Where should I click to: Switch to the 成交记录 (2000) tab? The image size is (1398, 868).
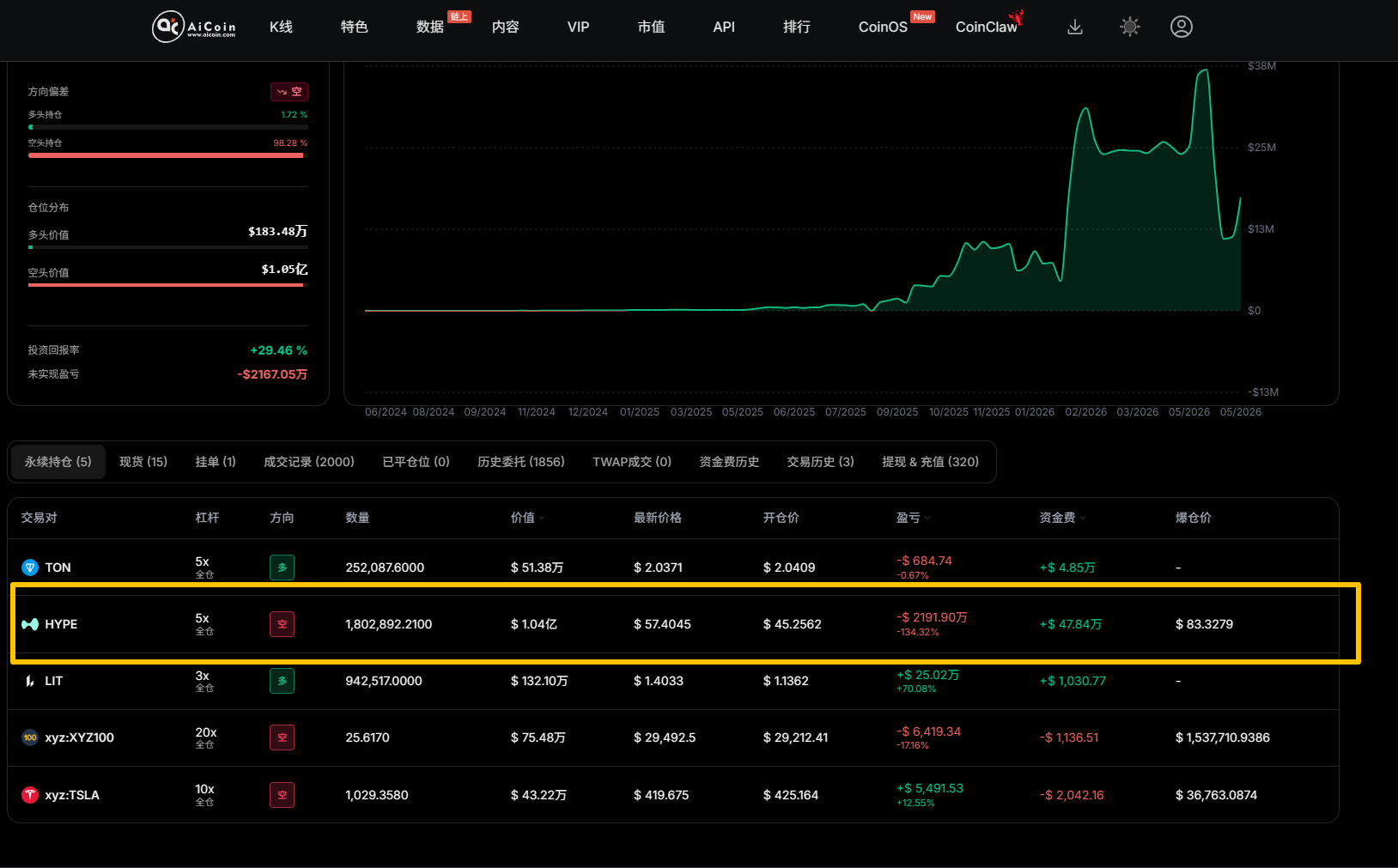(309, 462)
